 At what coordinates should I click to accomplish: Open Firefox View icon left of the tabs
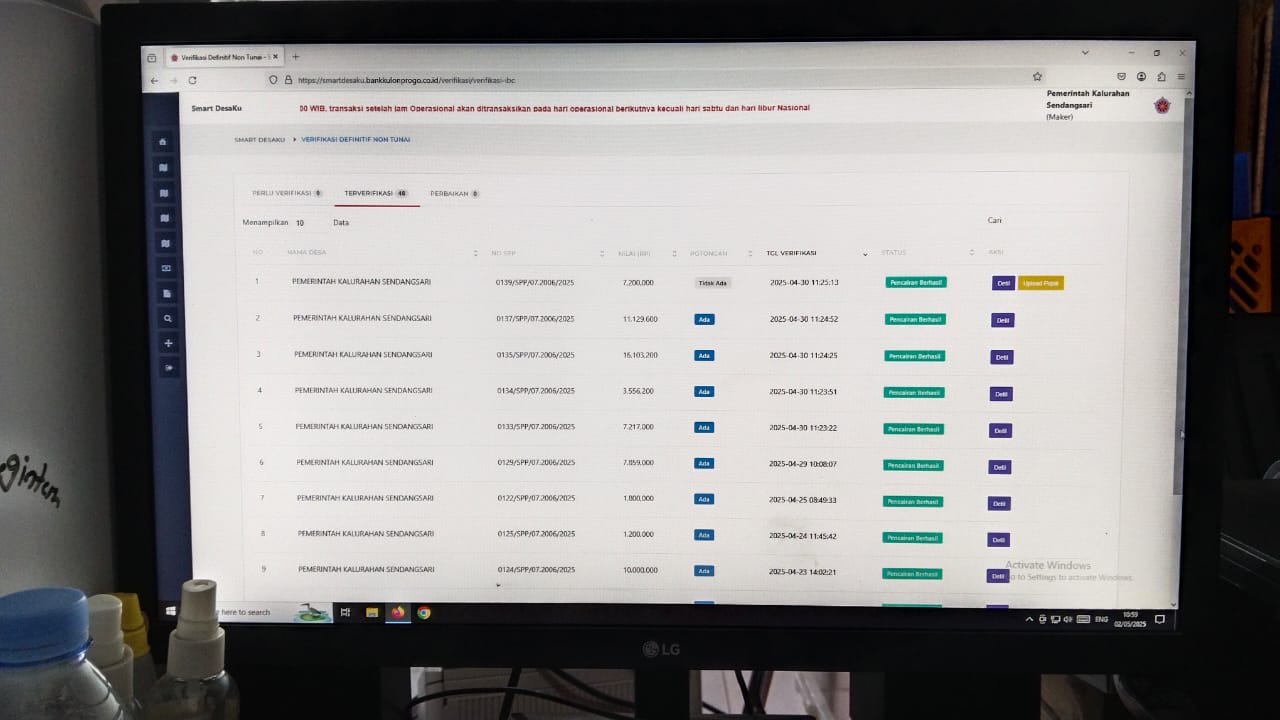click(x=152, y=58)
